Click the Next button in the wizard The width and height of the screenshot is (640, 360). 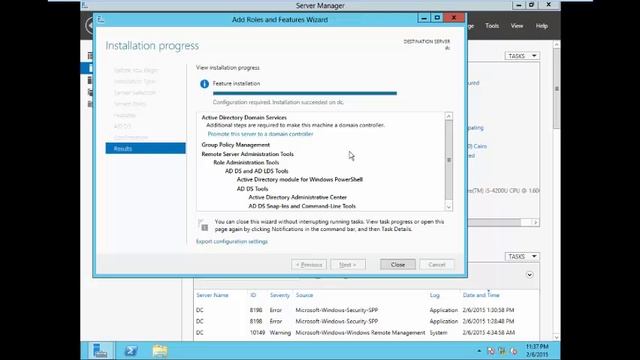click(348, 264)
